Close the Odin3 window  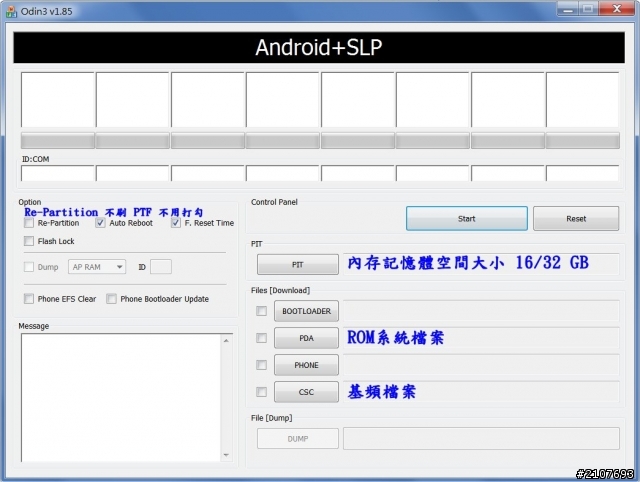point(617,9)
